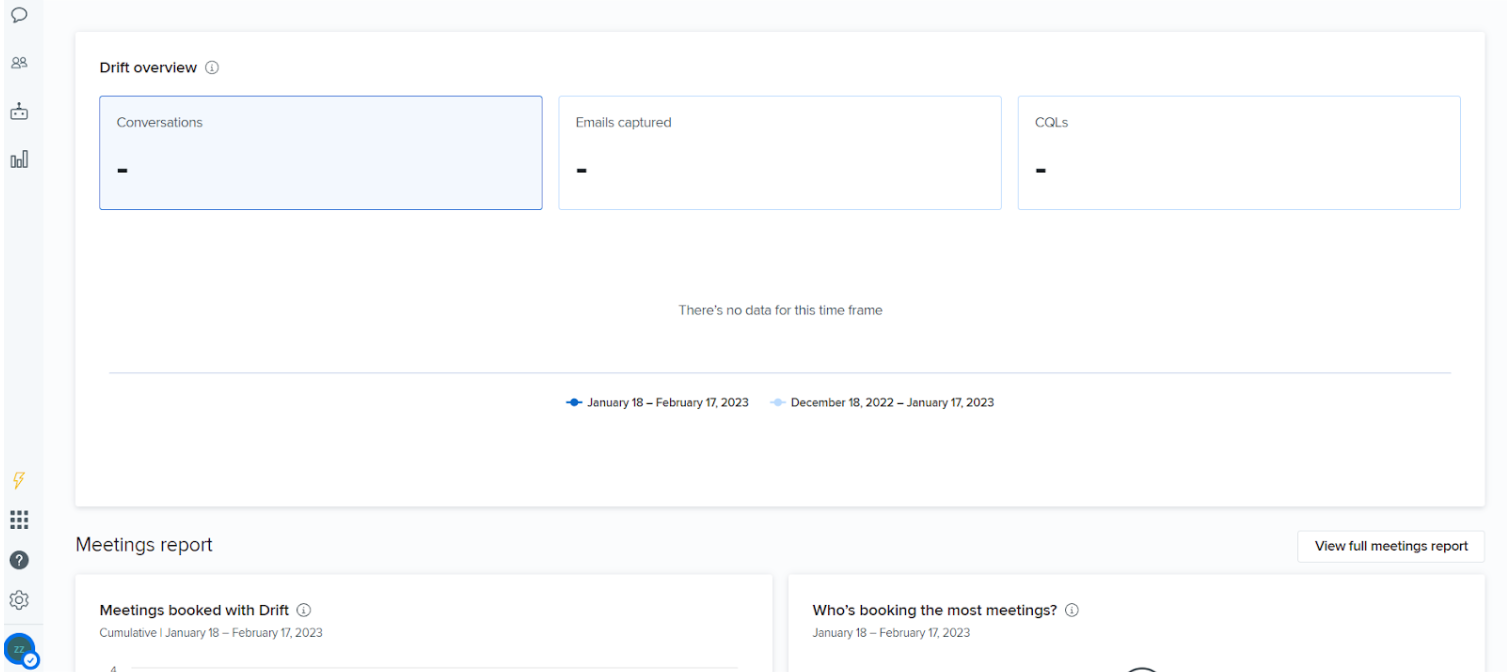Toggle the January 18 – February 17, 2023 legend series
This screenshot has height=672, width=1507.
coord(657,403)
